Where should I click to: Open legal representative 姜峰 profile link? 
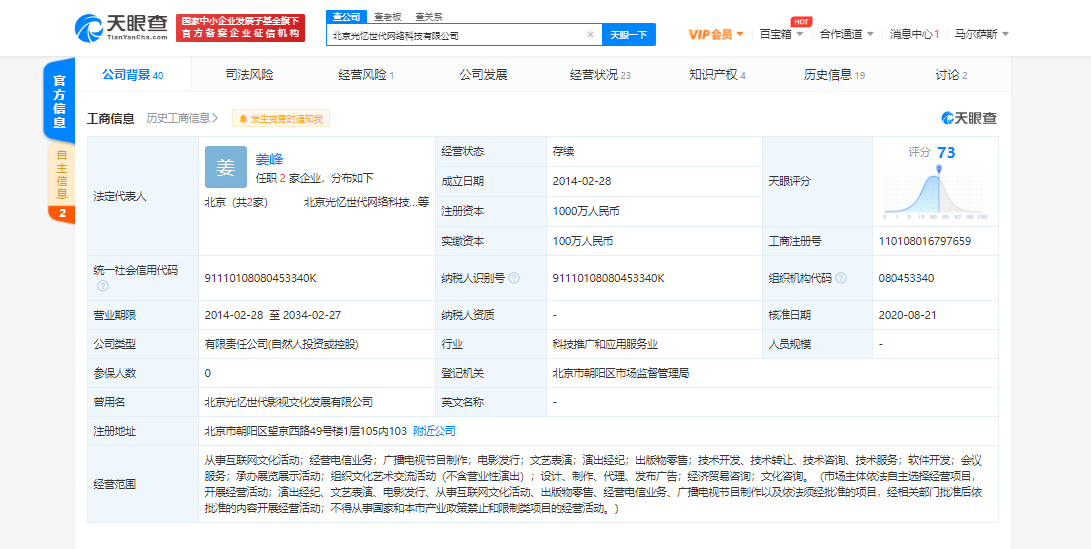(269, 158)
